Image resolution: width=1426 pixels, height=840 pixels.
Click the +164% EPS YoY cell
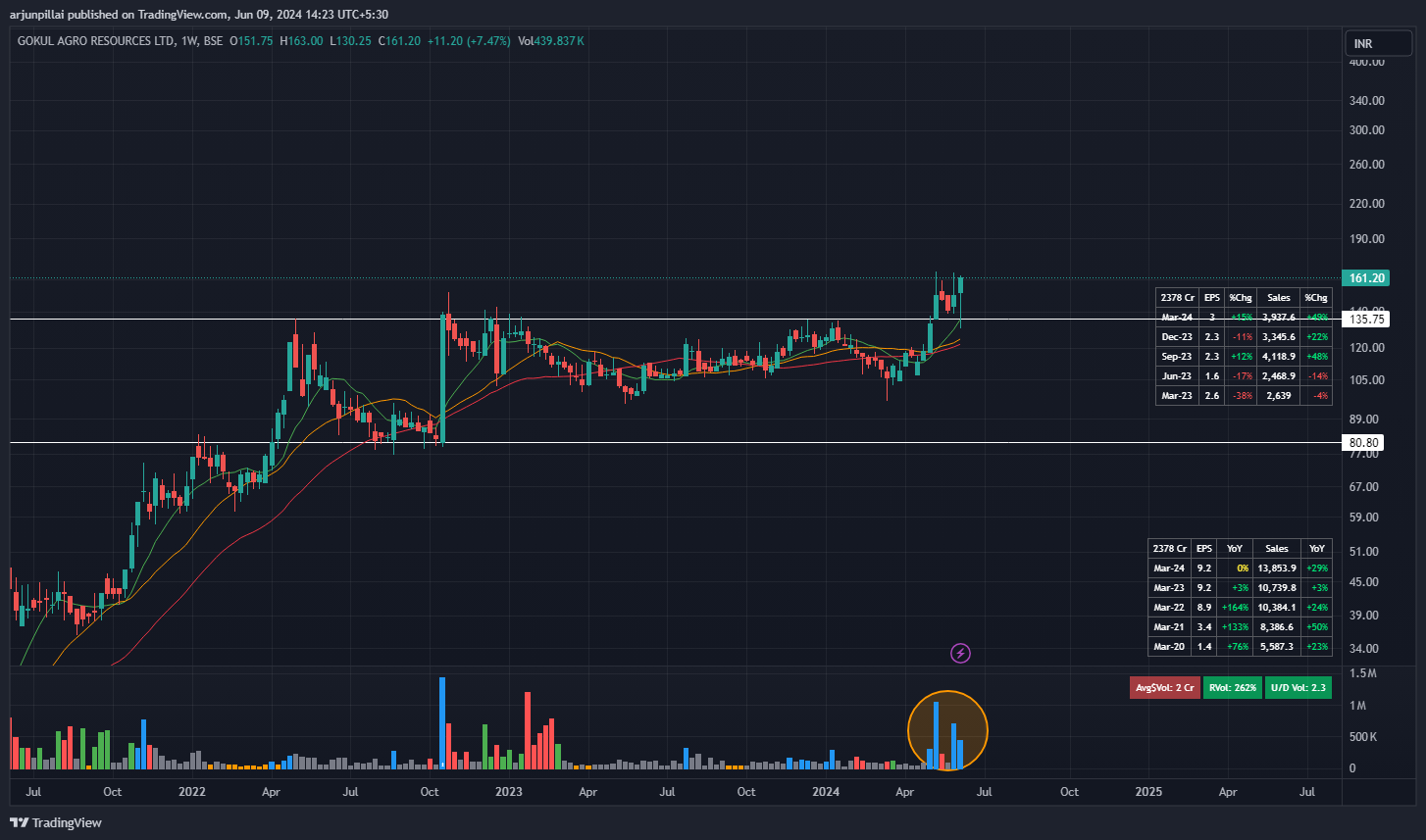coord(1235,607)
